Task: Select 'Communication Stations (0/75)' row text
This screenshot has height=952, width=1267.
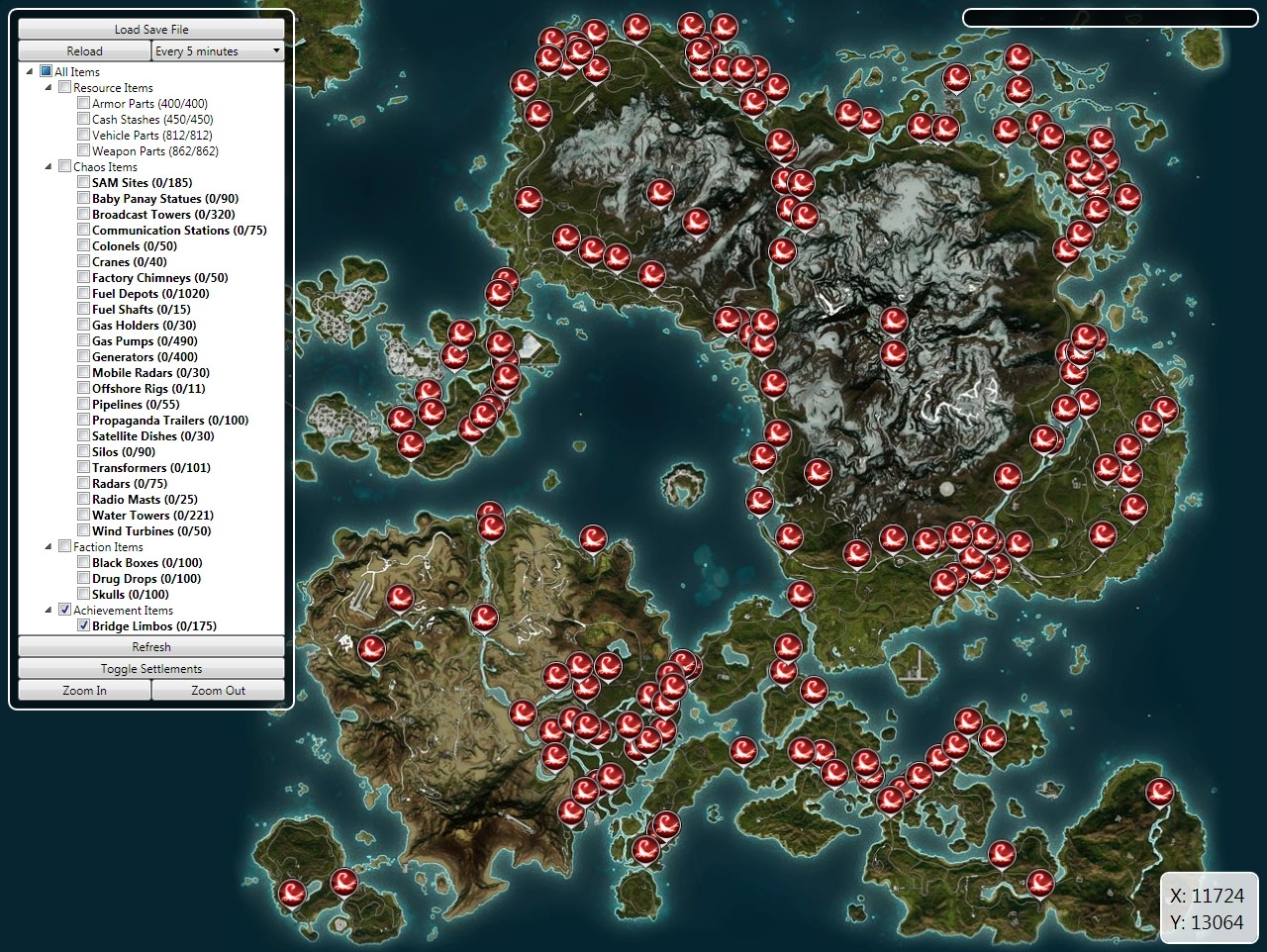Action: click(x=179, y=230)
